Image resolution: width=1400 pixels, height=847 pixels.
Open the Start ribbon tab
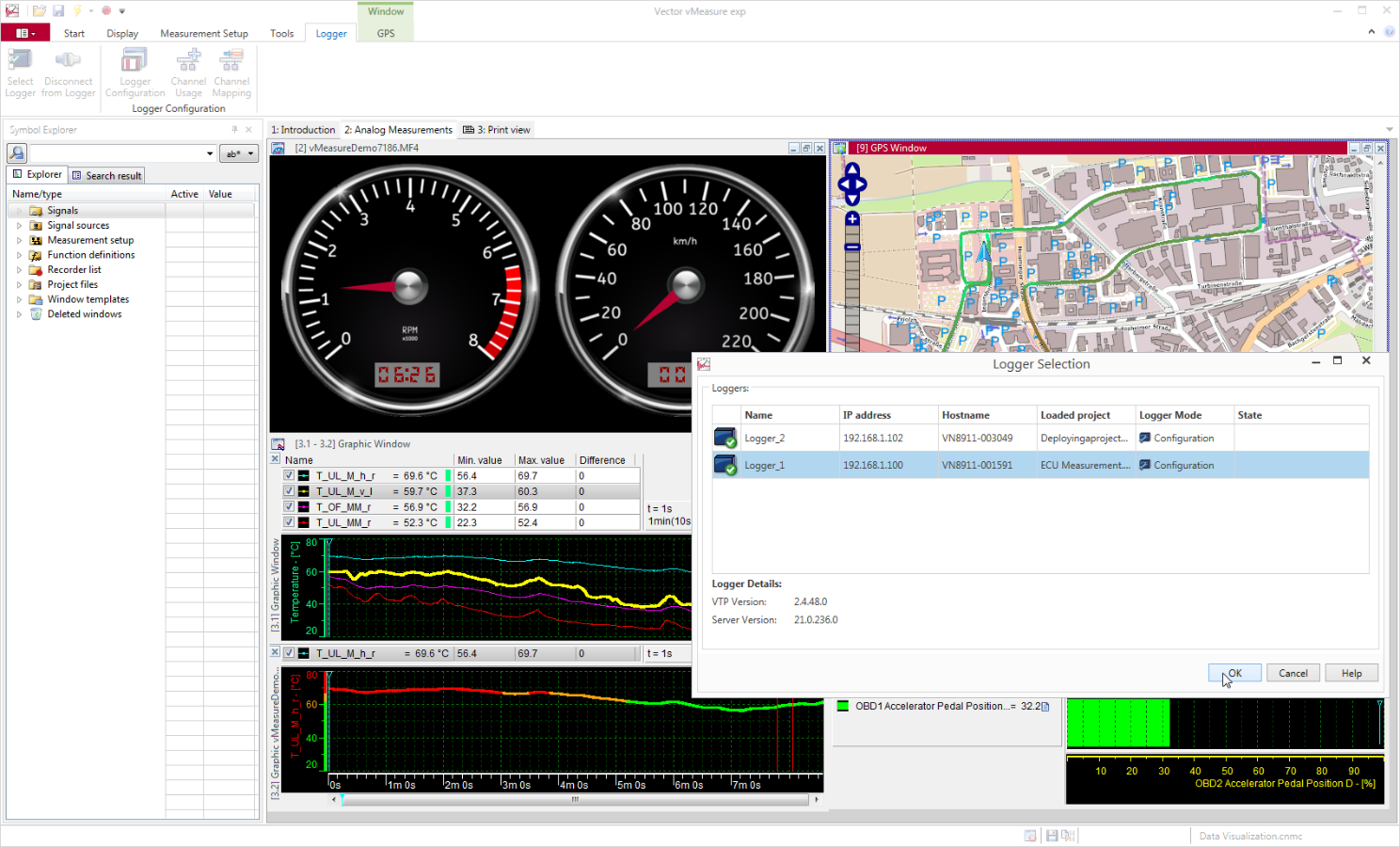point(74,33)
